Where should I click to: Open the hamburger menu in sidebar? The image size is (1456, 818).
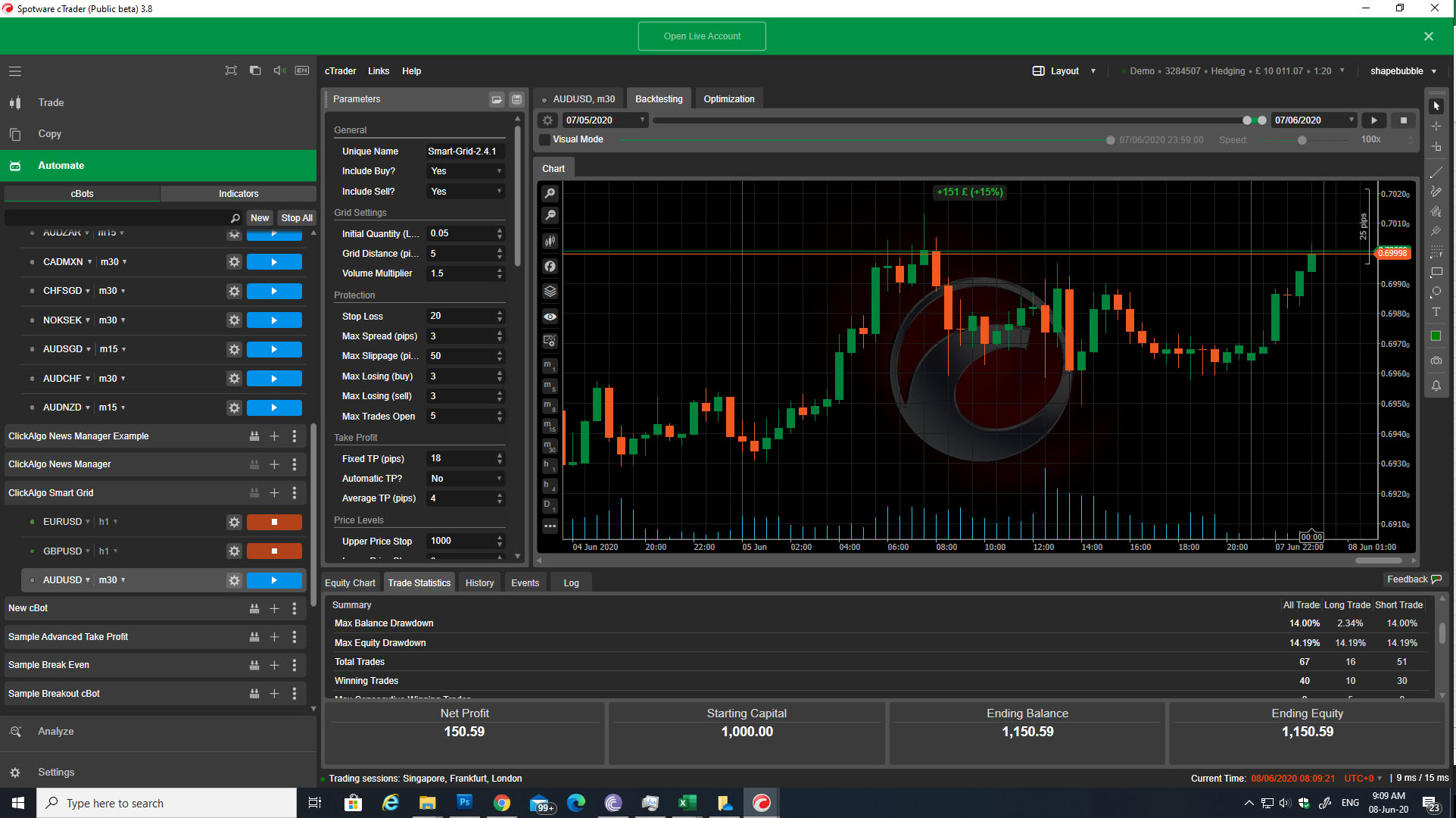tap(15, 71)
